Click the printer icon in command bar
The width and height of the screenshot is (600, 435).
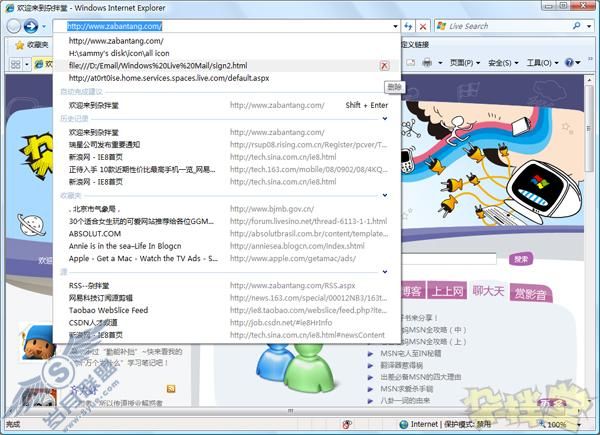tap(427, 62)
